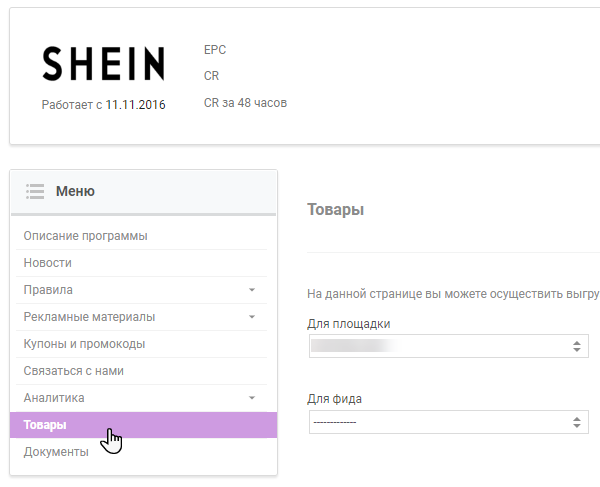The width and height of the screenshot is (600, 487).
Task: Click the Товары page heading
Action: [x=335, y=210]
